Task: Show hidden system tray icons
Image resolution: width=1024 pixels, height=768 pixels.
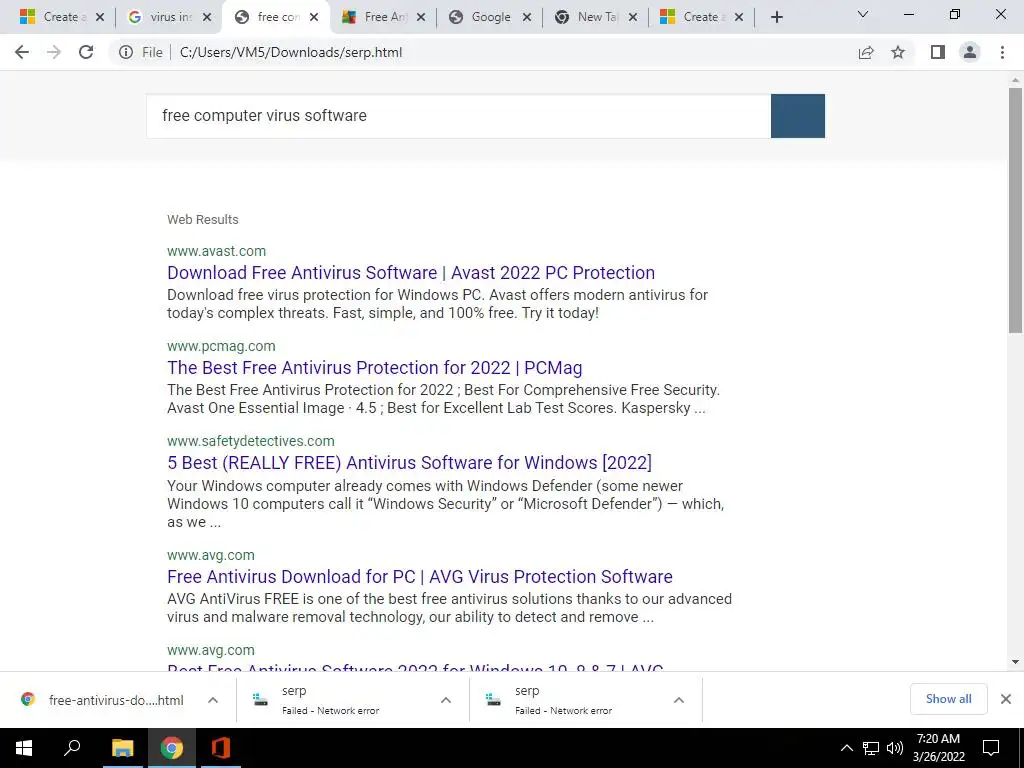Action: pyautogui.click(x=846, y=748)
